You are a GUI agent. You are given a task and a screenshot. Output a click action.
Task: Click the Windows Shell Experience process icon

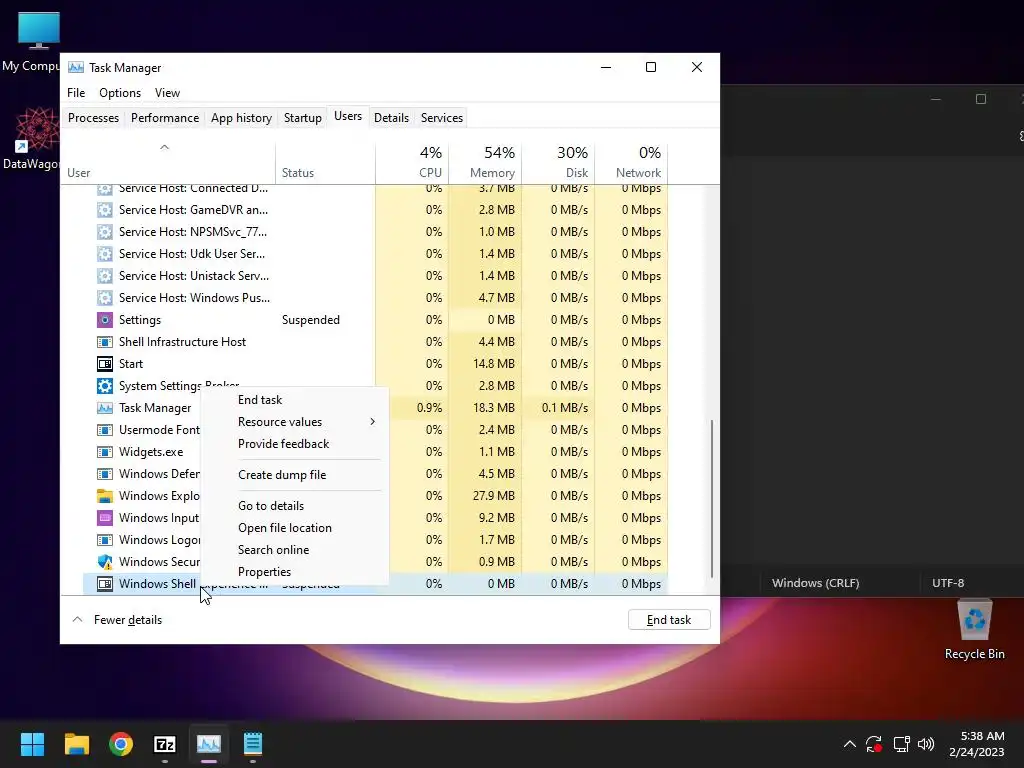104,584
